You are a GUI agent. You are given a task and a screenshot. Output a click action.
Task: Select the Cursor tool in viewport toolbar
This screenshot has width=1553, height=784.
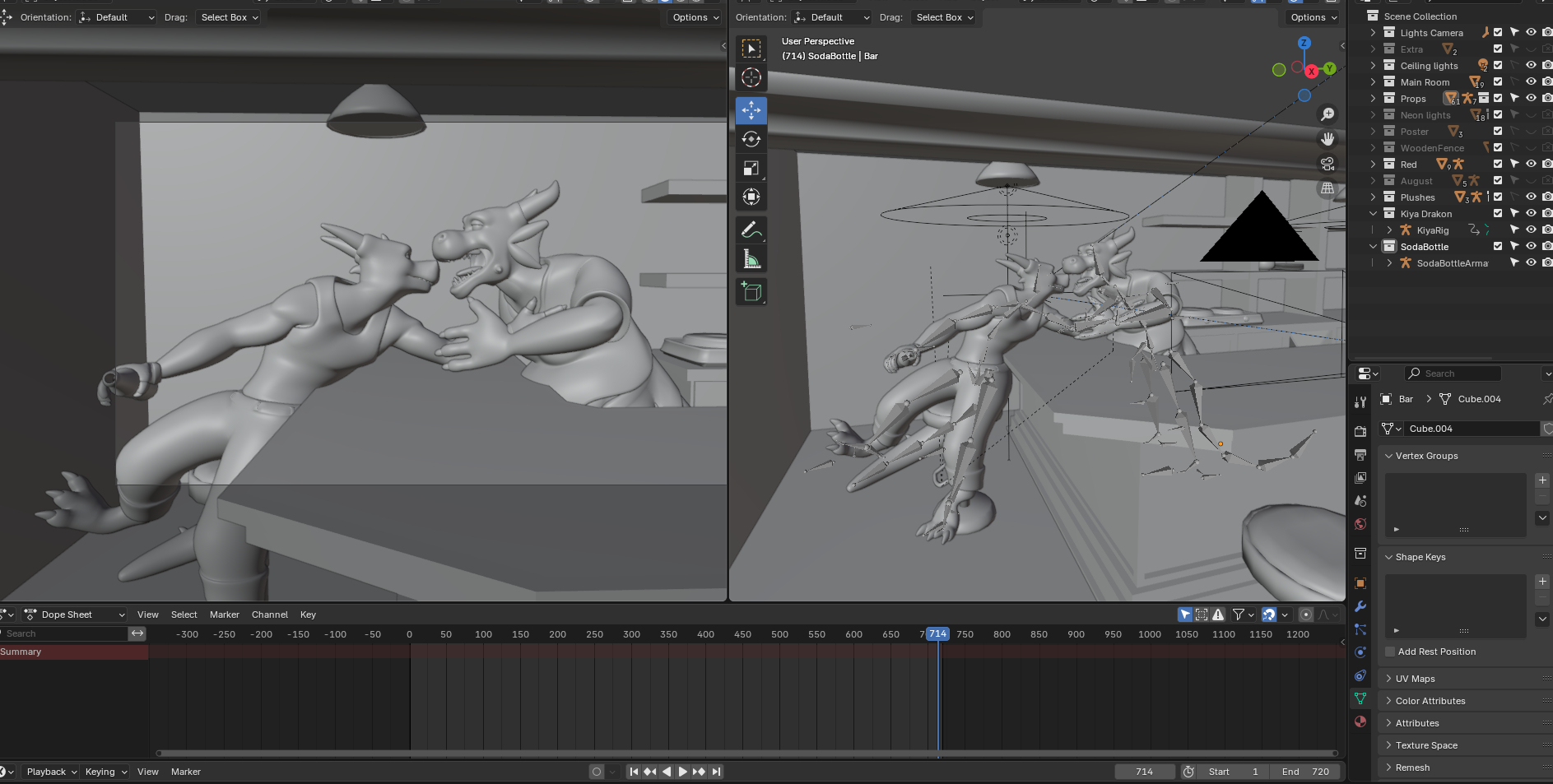[x=751, y=77]
